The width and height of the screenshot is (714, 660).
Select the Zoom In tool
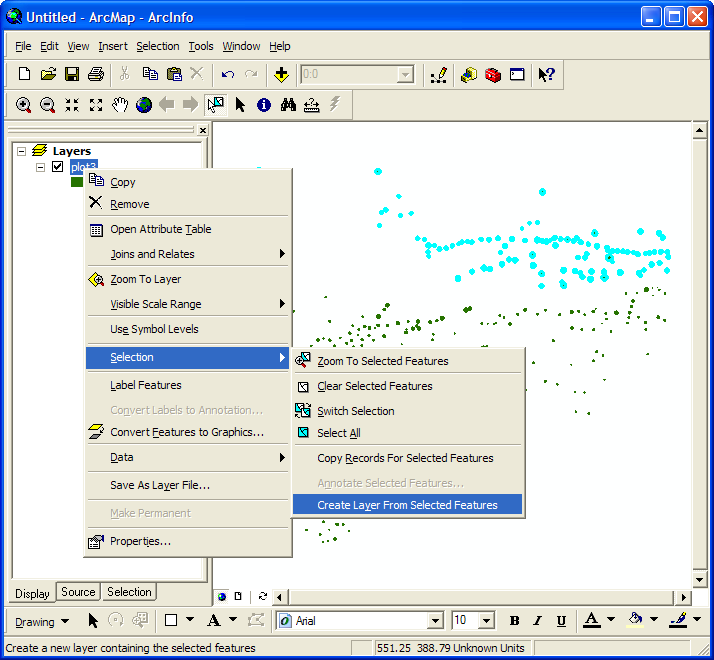24,105
